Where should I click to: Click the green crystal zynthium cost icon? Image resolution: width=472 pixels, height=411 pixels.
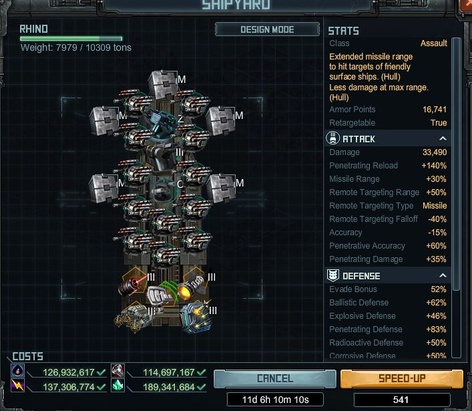tap(118, 386)
